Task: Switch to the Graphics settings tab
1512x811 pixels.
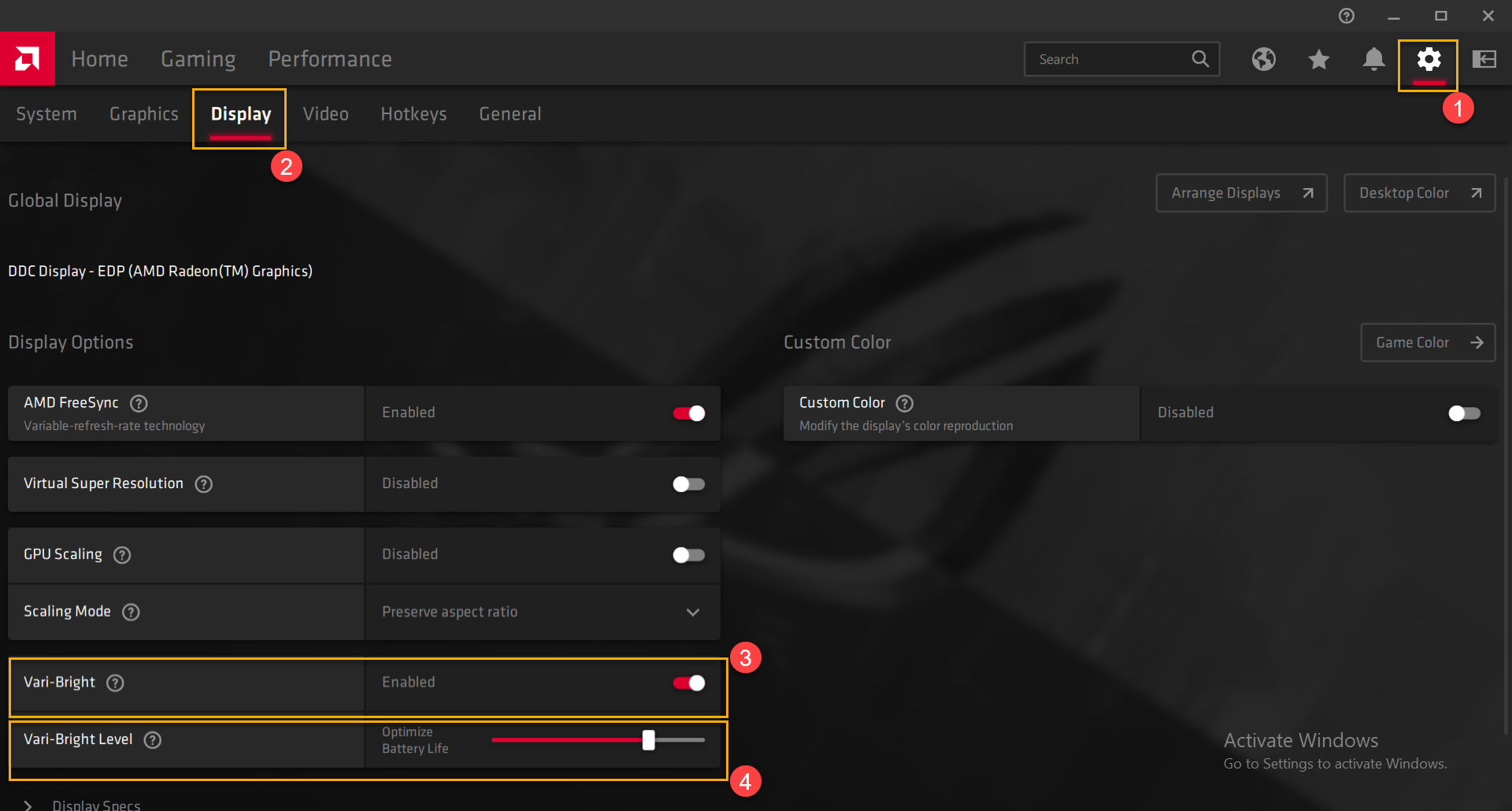Action: click(144, 114)
